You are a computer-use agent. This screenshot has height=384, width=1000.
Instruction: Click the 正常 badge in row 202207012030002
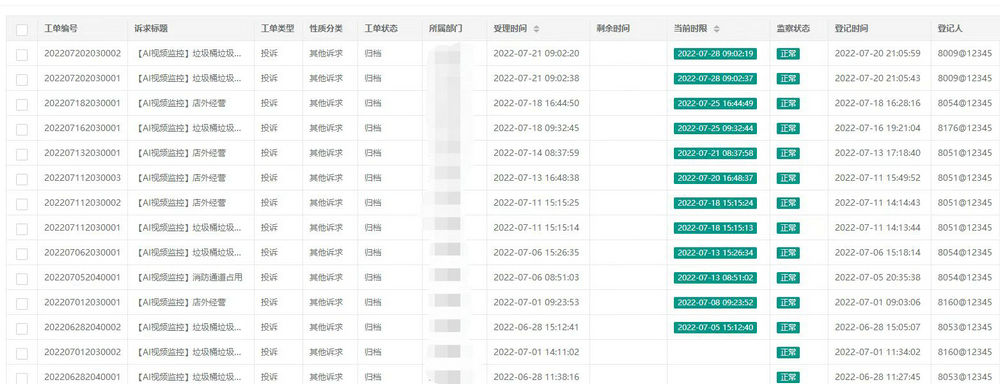pos(788,352)
